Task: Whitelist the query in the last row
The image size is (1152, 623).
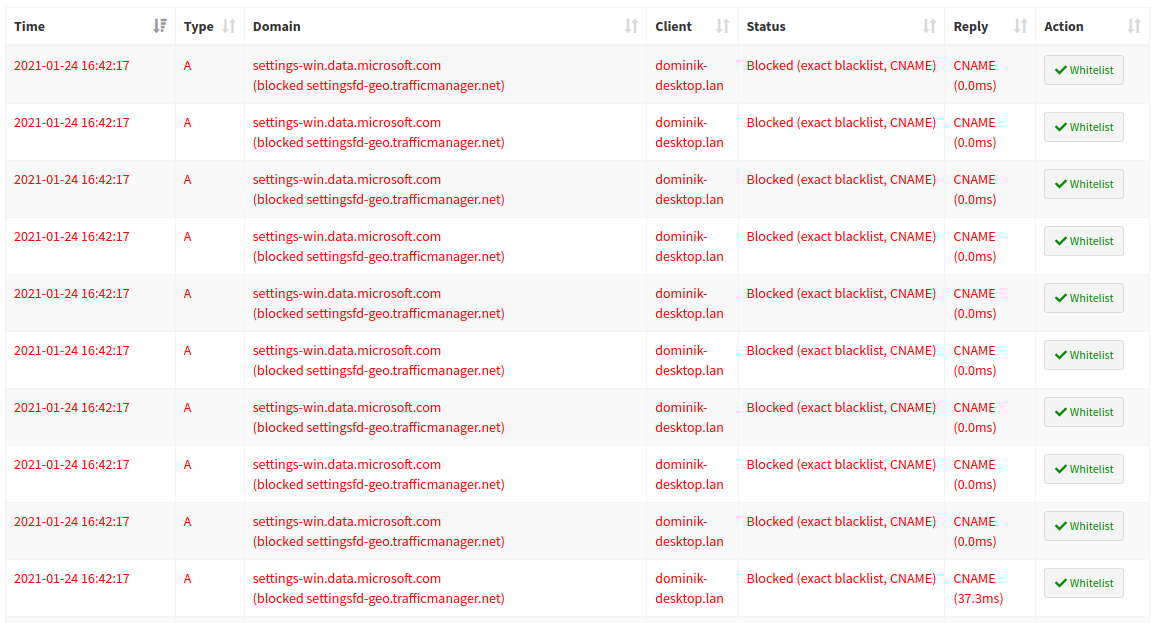Action: click(x=1083, y=583)
